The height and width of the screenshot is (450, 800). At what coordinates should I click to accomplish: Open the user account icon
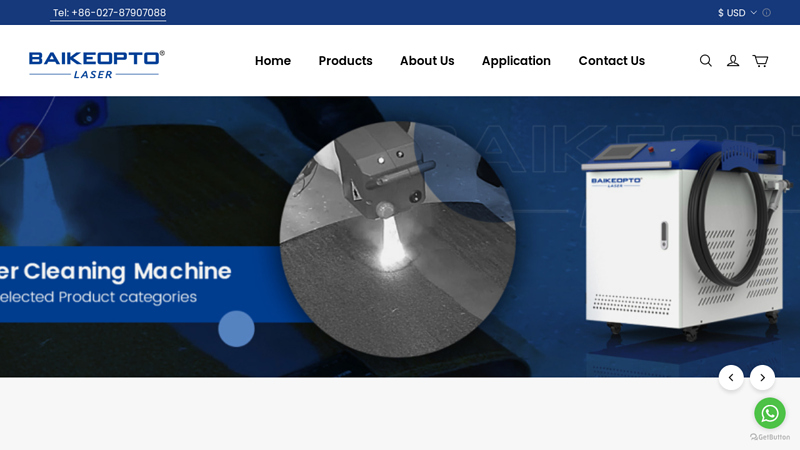733,61
